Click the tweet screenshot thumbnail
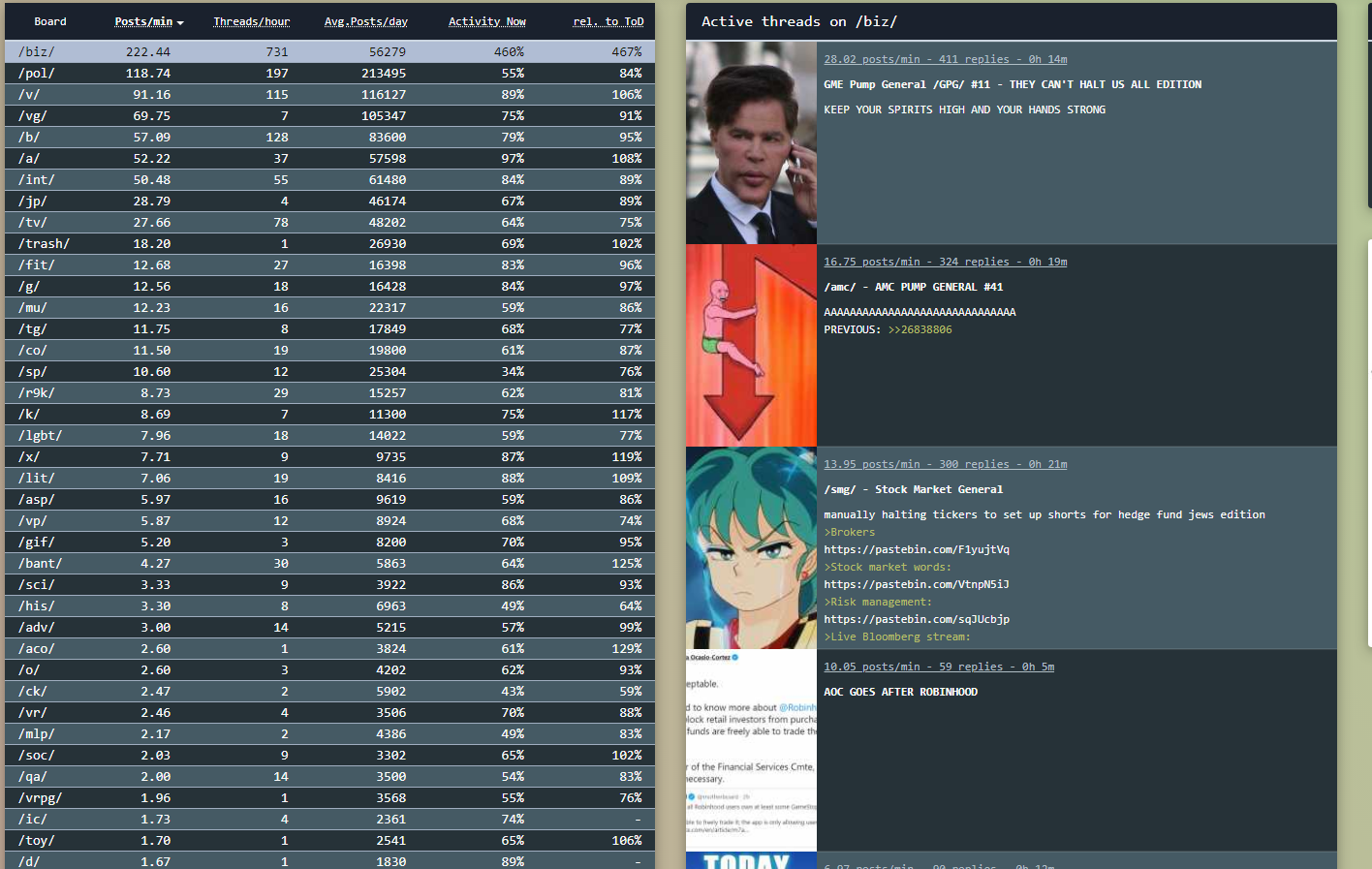Viewport: 1372px width, 869px height. coord(751,750)
